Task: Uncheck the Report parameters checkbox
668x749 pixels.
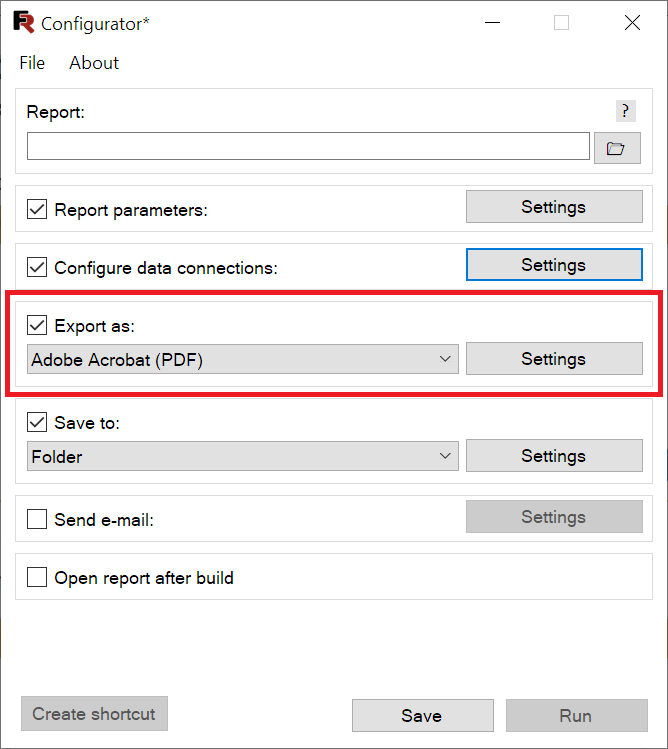Action: pos(37,209)
